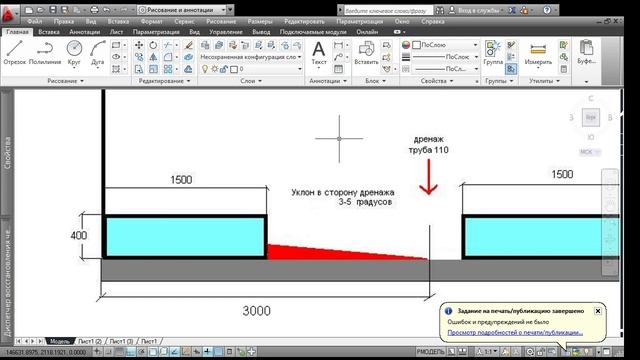Screen dimensions: 640x360
Task: Expand the Рисование panel
Action: pos(65,81)
